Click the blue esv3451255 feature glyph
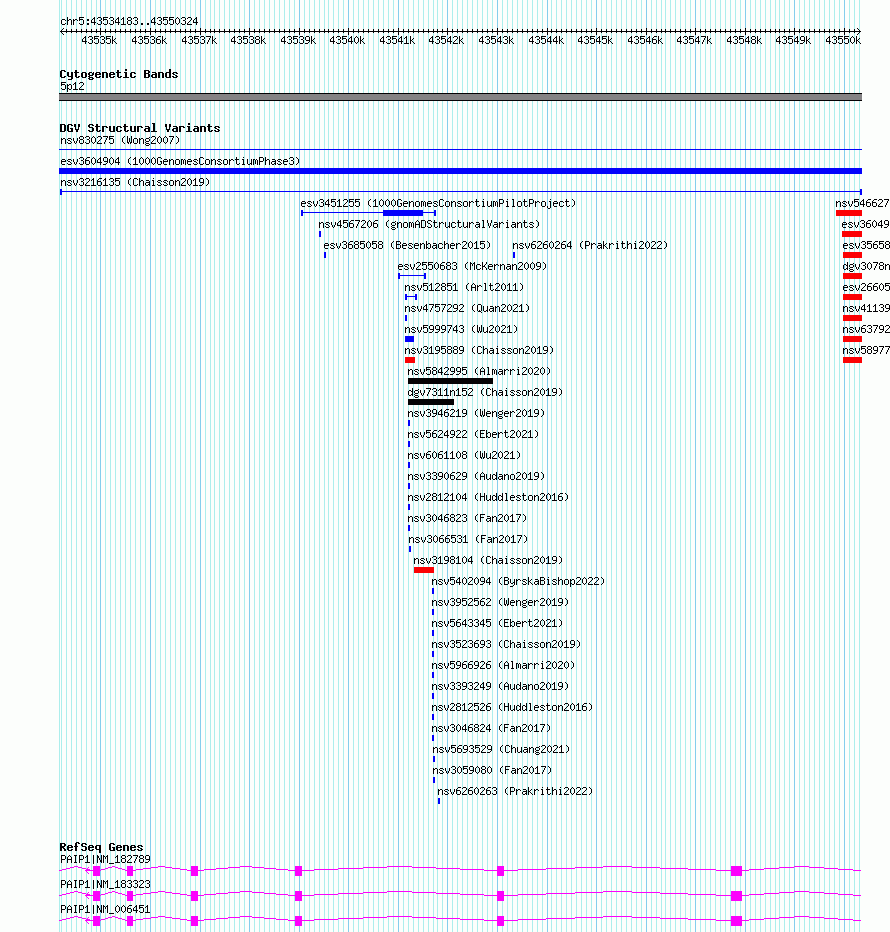 [369, 213]
